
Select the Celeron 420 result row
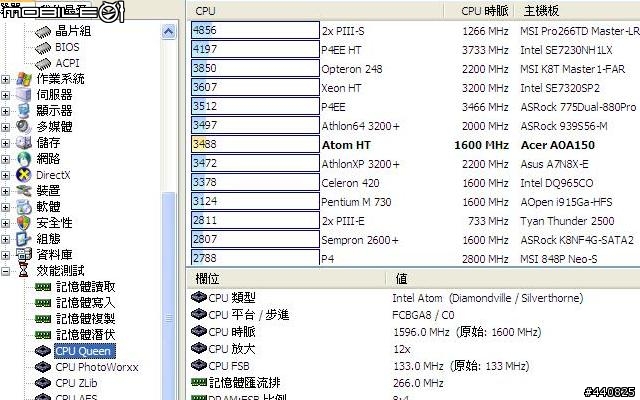tap(415, 182)
